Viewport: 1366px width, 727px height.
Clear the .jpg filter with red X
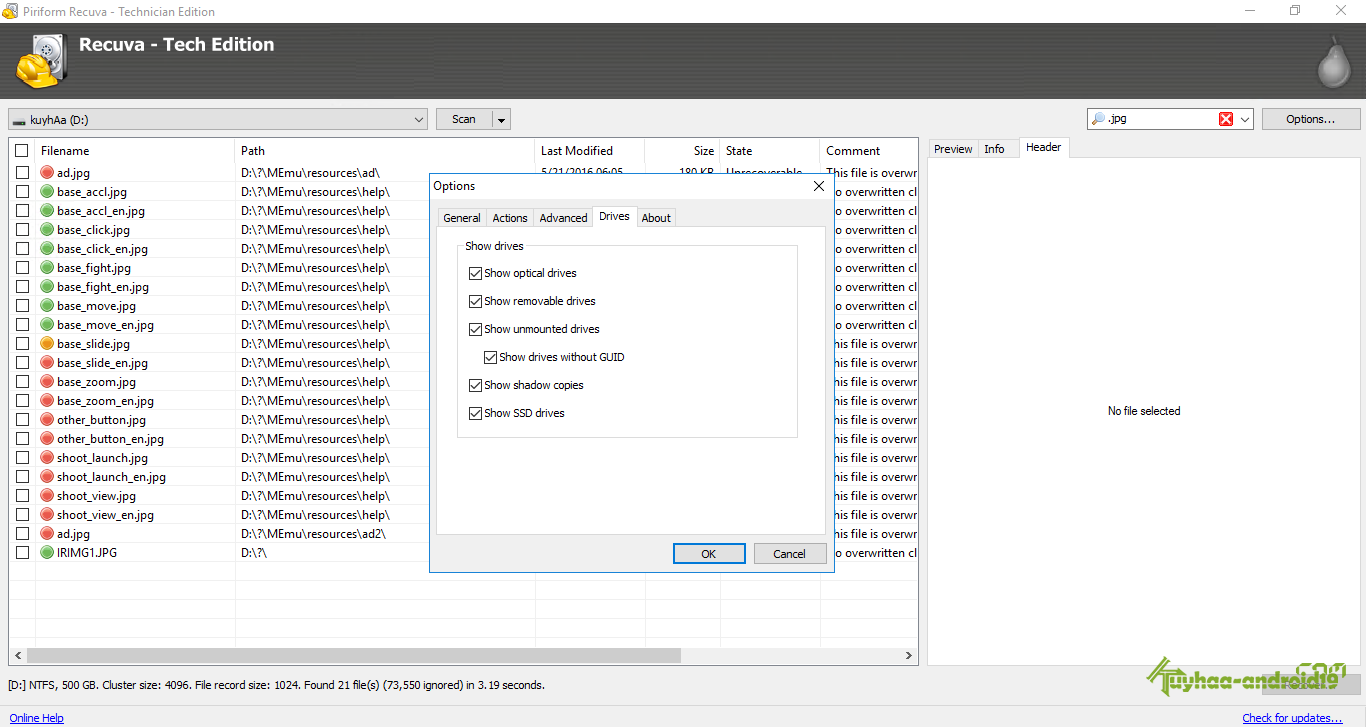[x=1226, y=119]
